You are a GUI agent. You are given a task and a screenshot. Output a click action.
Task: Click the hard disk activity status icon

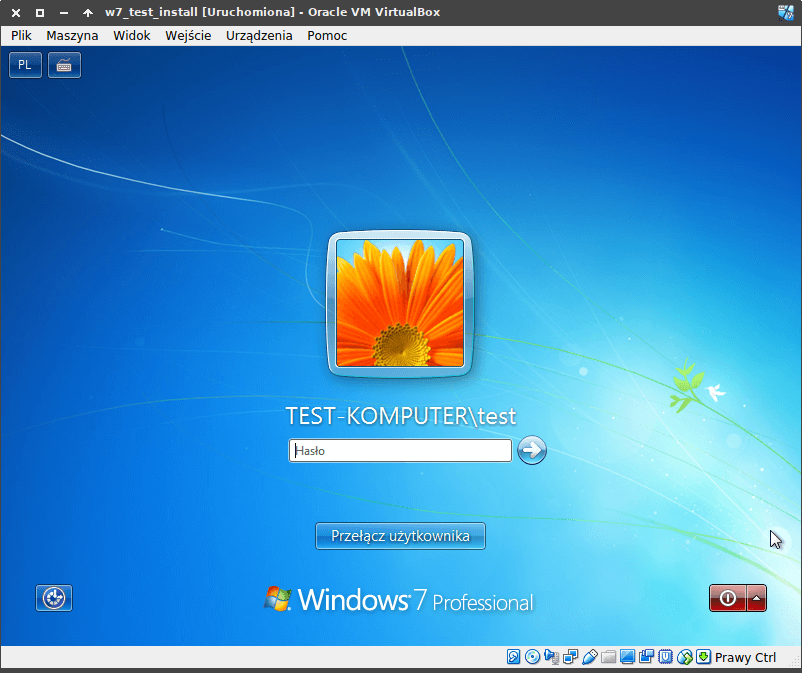[513, 657]
